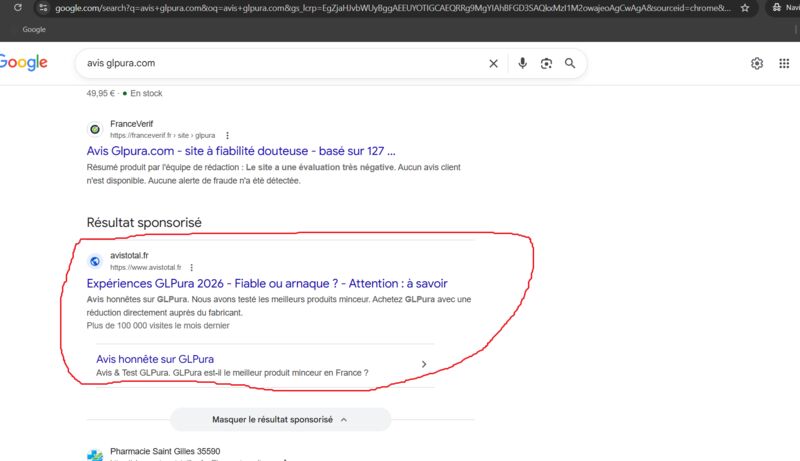Image resolution: width=800 pixels, height=461 pixels.
Task: Click the Pharmacie Saint Gilles favicon
Action: pos(95,455)
